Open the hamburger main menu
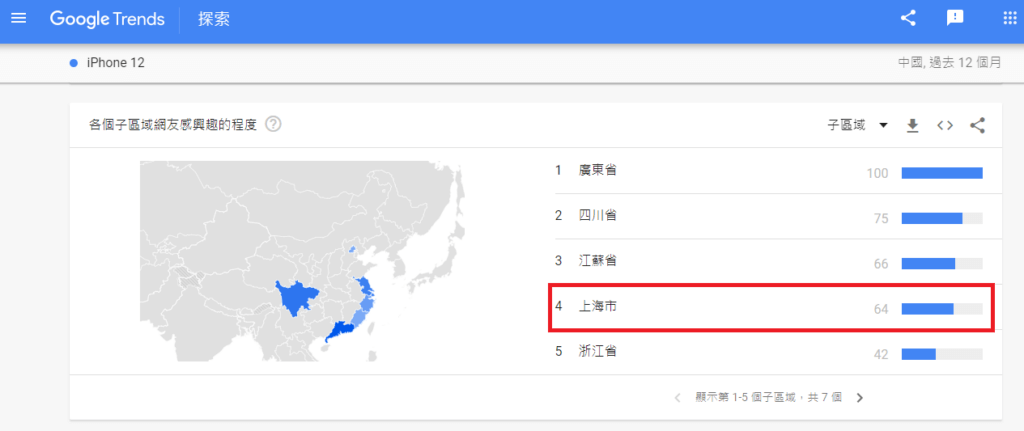Image resolution: width=1024 pixels, height=431 pixels. point(18,19)
